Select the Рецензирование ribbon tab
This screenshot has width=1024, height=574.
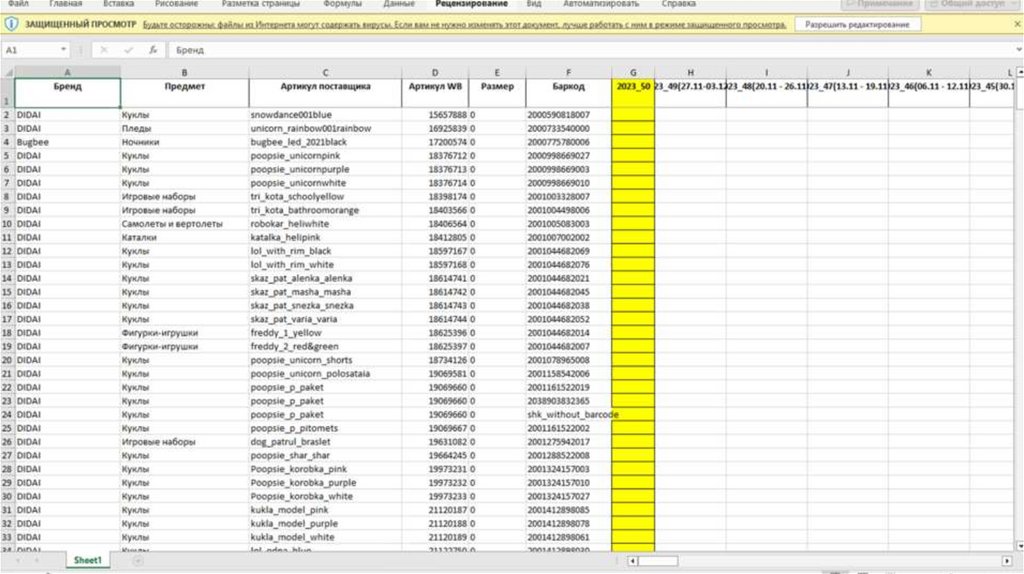click(472, 4)
